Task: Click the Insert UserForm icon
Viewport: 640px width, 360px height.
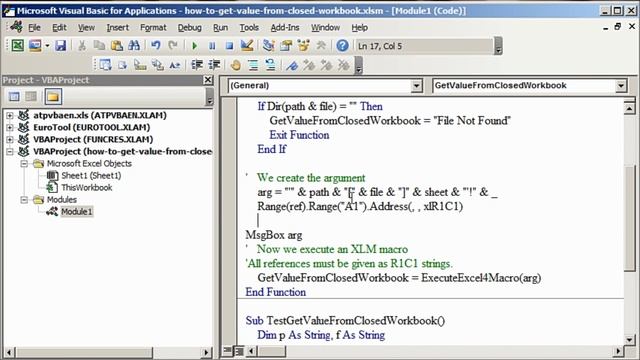Action: click(x=35, y=45)
